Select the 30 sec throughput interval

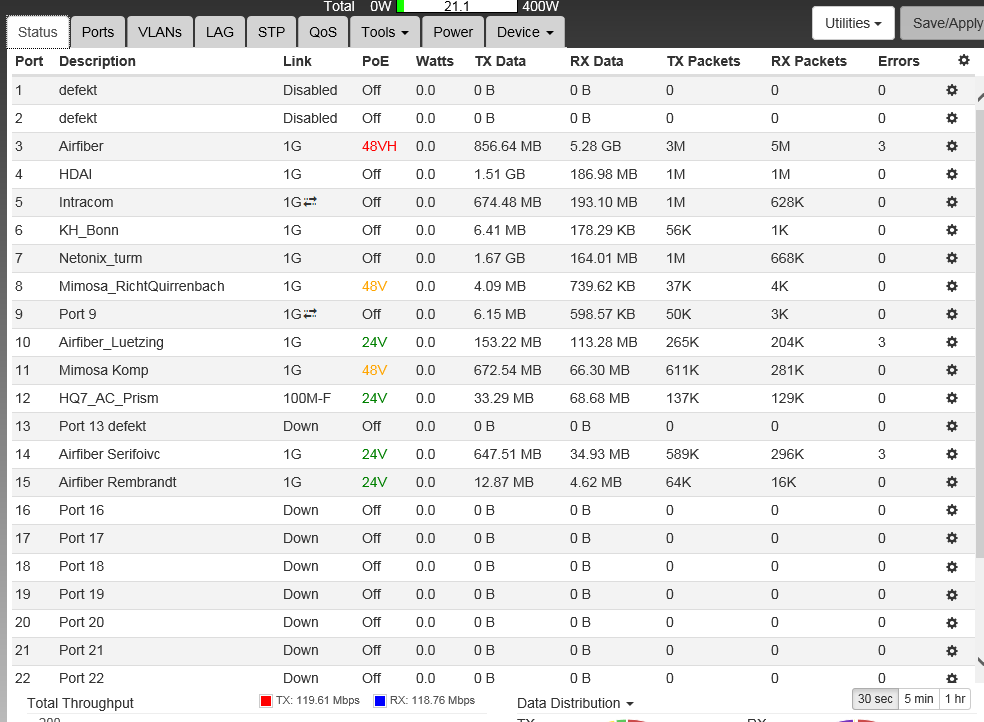(875, 699)
